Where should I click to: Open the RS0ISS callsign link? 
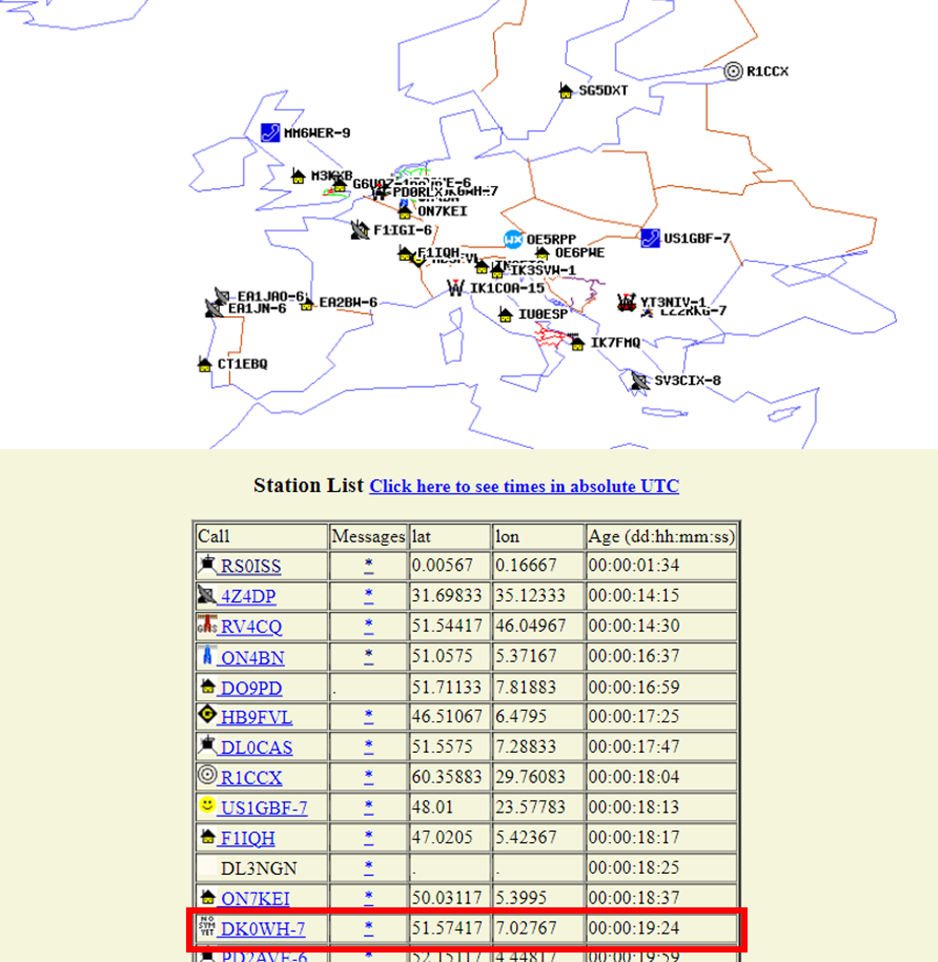click(x=251, y=566)
